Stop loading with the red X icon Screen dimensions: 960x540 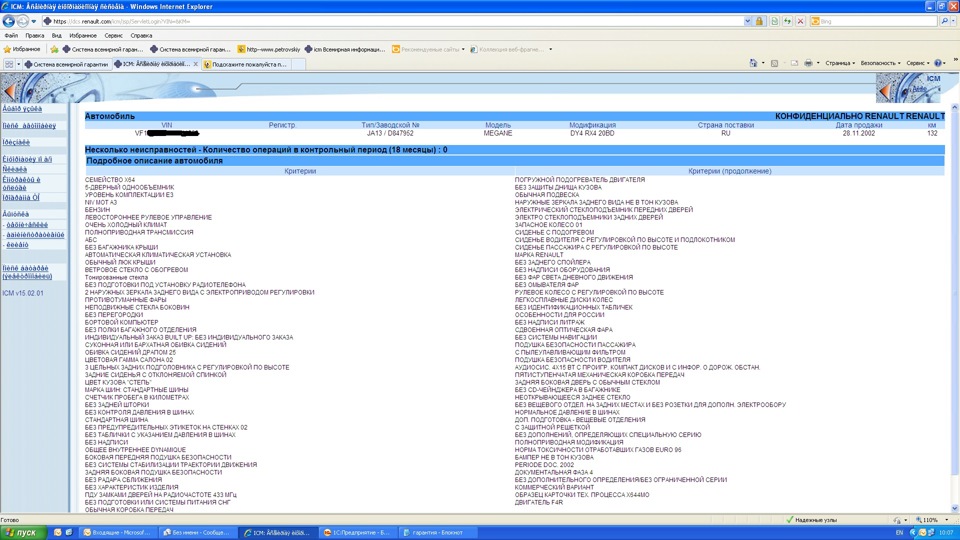[800, 21]
